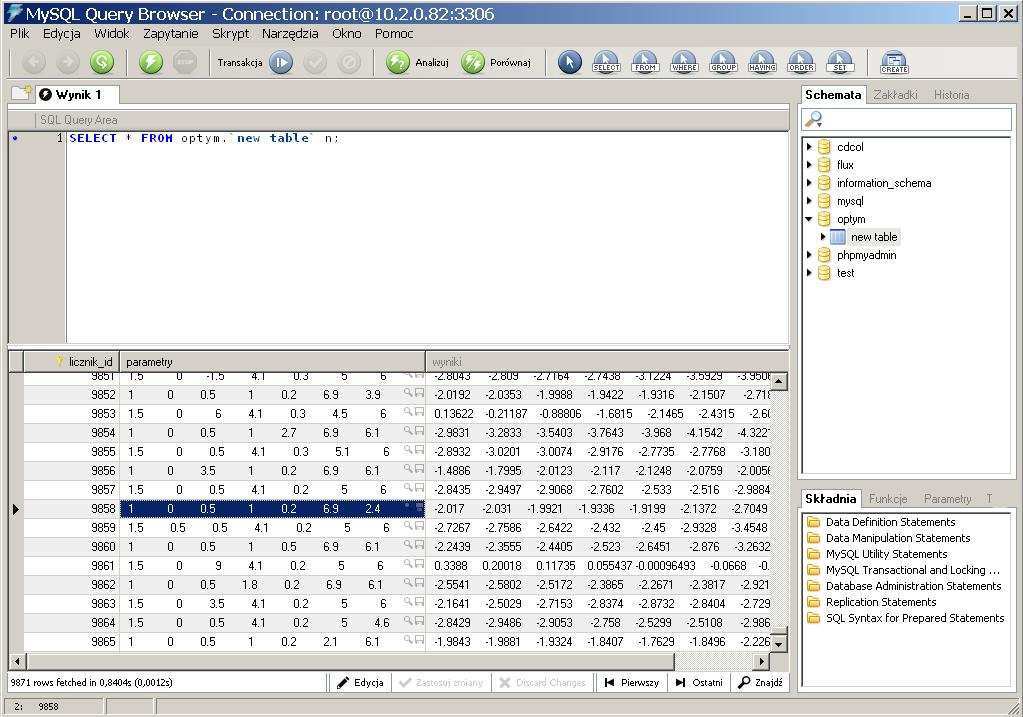Click the rollback transaction icon
This screenshot has width=1023, height=717.
349,63
